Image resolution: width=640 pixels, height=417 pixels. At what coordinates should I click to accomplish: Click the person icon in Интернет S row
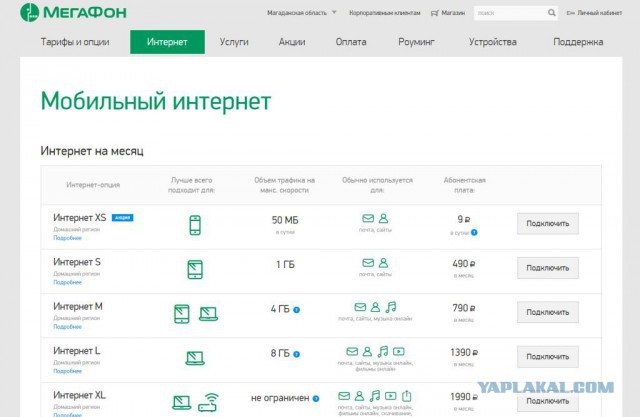pos(383,263)
